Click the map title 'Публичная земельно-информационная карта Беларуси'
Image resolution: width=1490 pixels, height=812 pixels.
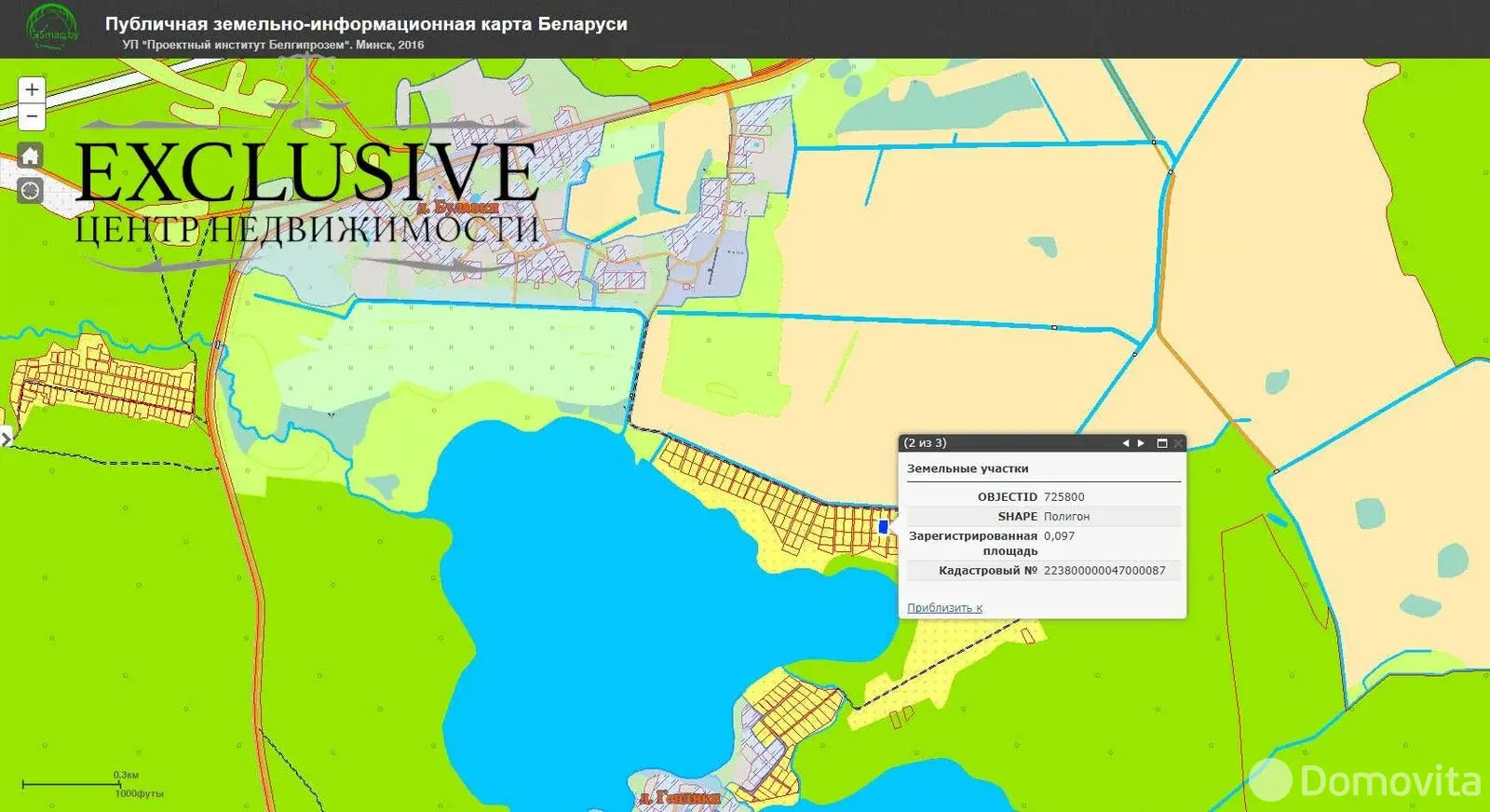click(x=365, y=24)
